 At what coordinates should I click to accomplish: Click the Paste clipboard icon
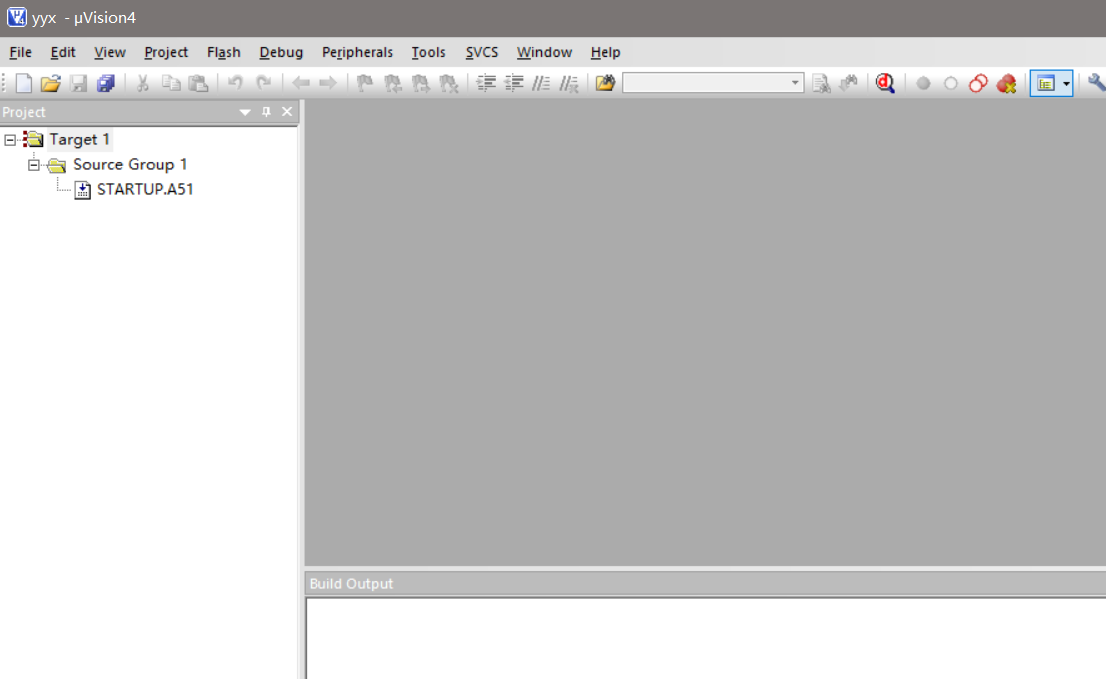coord(198,83)
